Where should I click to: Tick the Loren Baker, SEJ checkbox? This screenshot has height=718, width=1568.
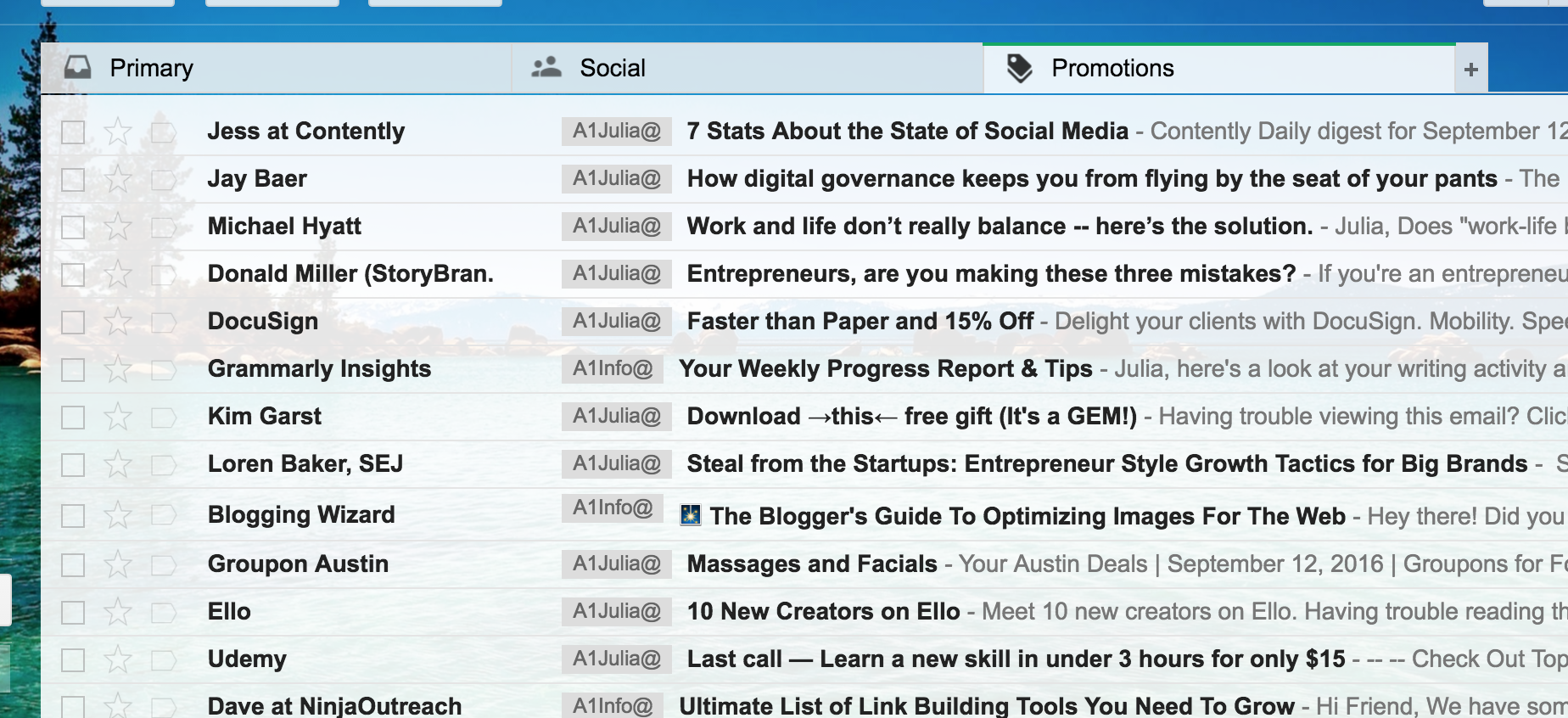click(x=73, y=465)
